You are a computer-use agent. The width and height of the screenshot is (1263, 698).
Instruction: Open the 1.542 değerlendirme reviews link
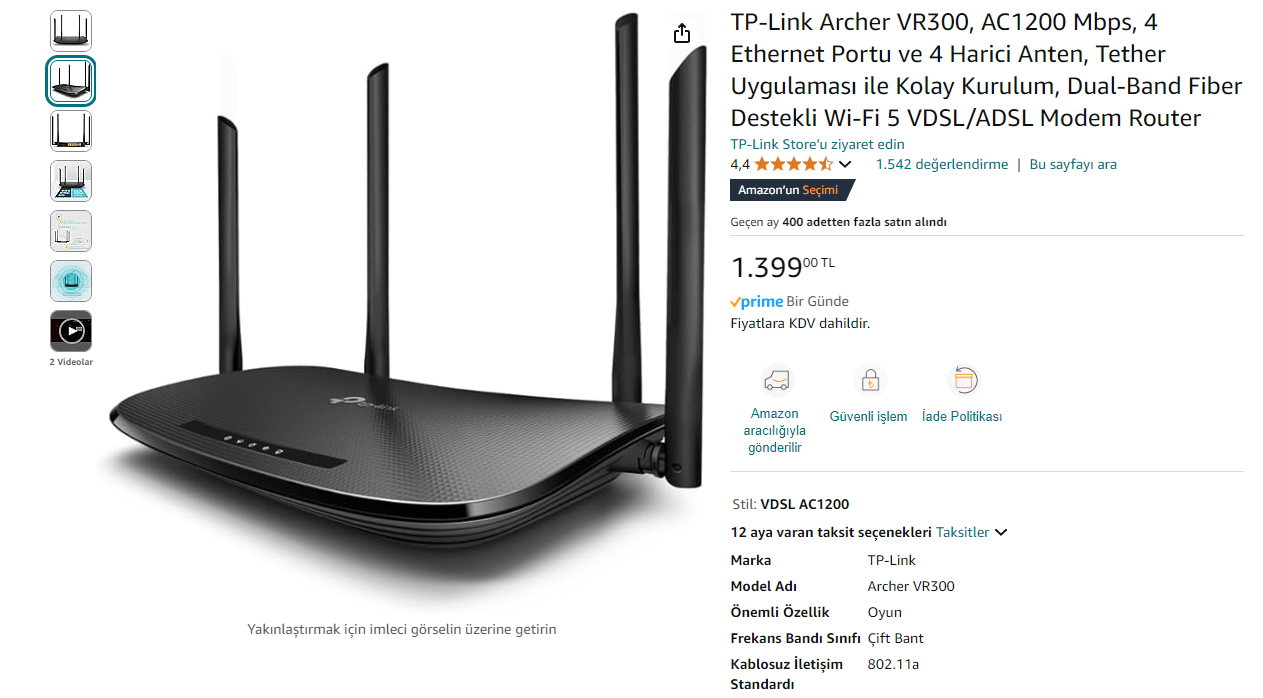(942, 164)
